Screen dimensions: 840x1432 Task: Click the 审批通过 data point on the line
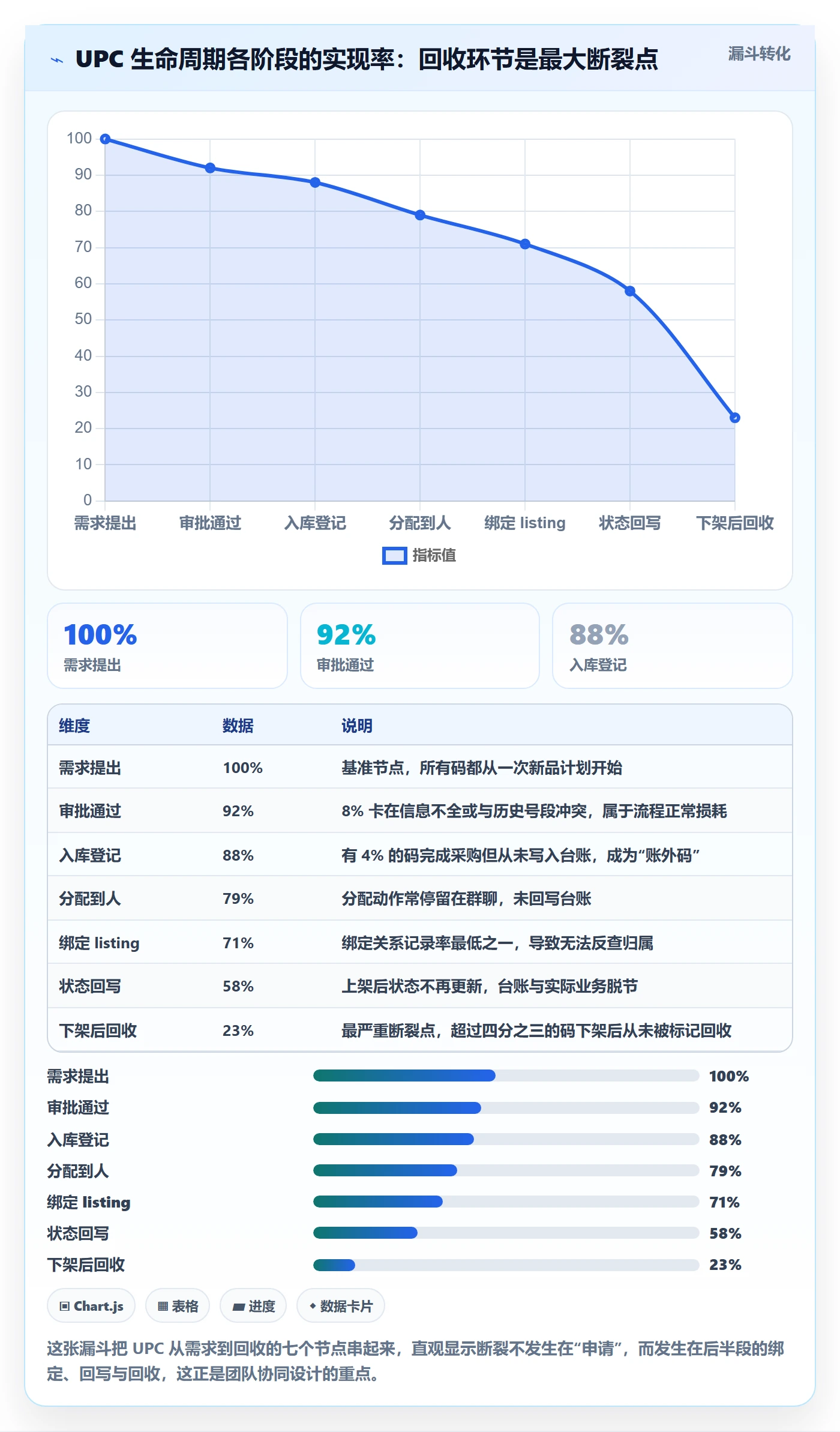coord(210,168)
